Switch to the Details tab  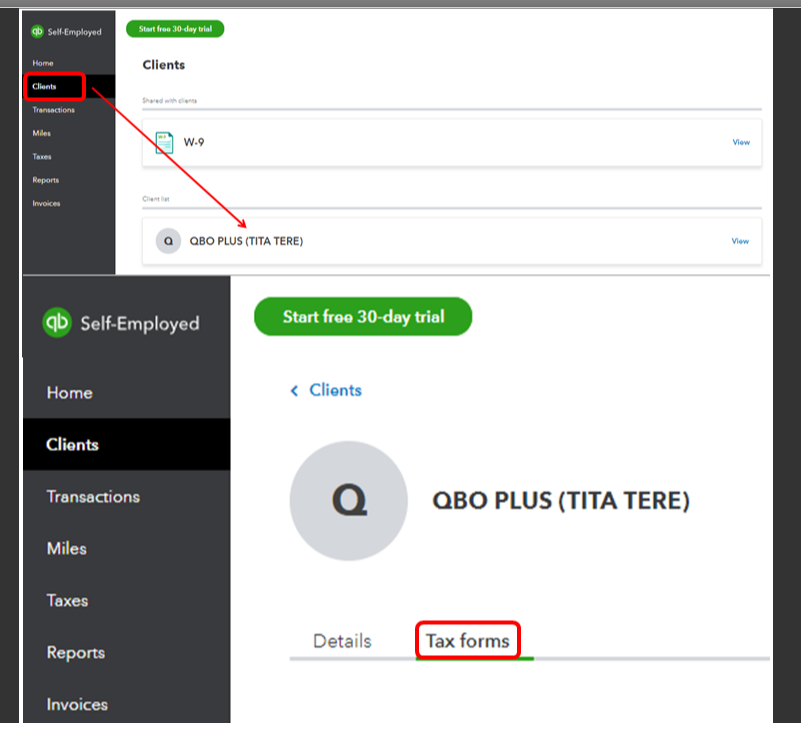342,641
